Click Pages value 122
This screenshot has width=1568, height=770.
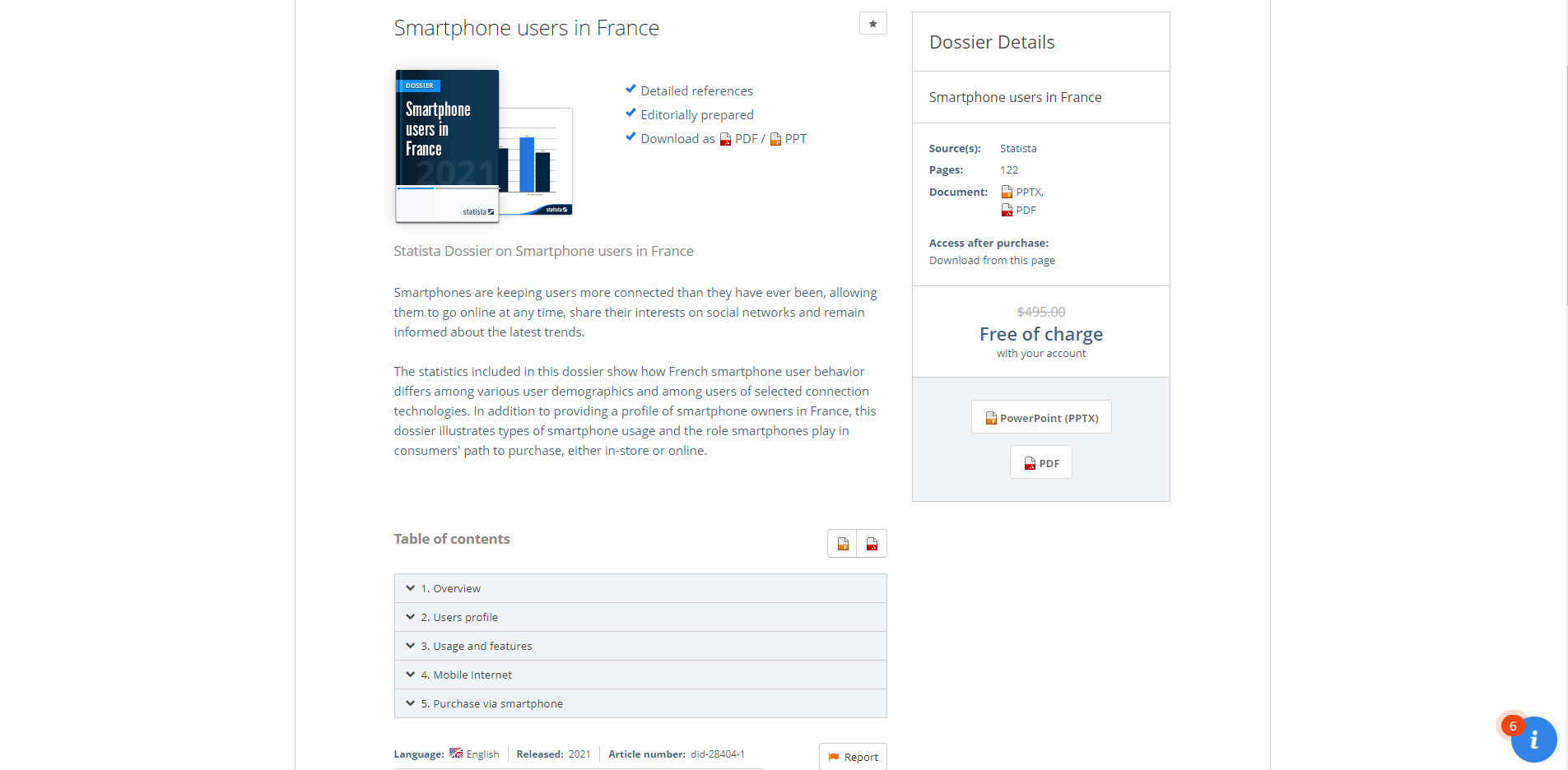coord(1009,170)
